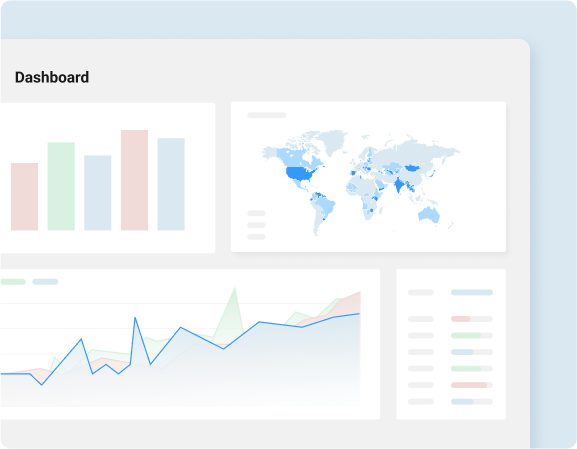Toggle the green legend pill above line chart

13,282
